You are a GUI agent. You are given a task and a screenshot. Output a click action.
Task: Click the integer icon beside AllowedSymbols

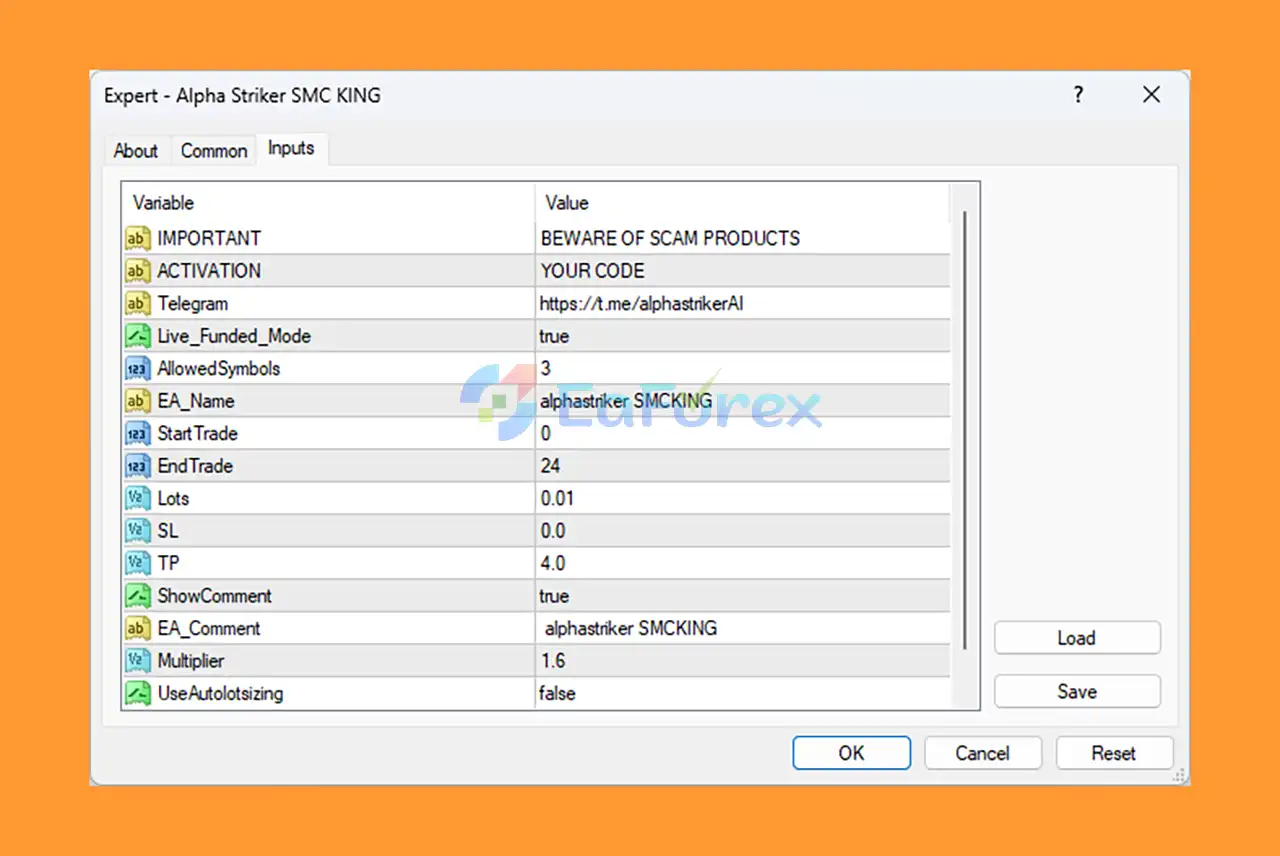point(136,368)
